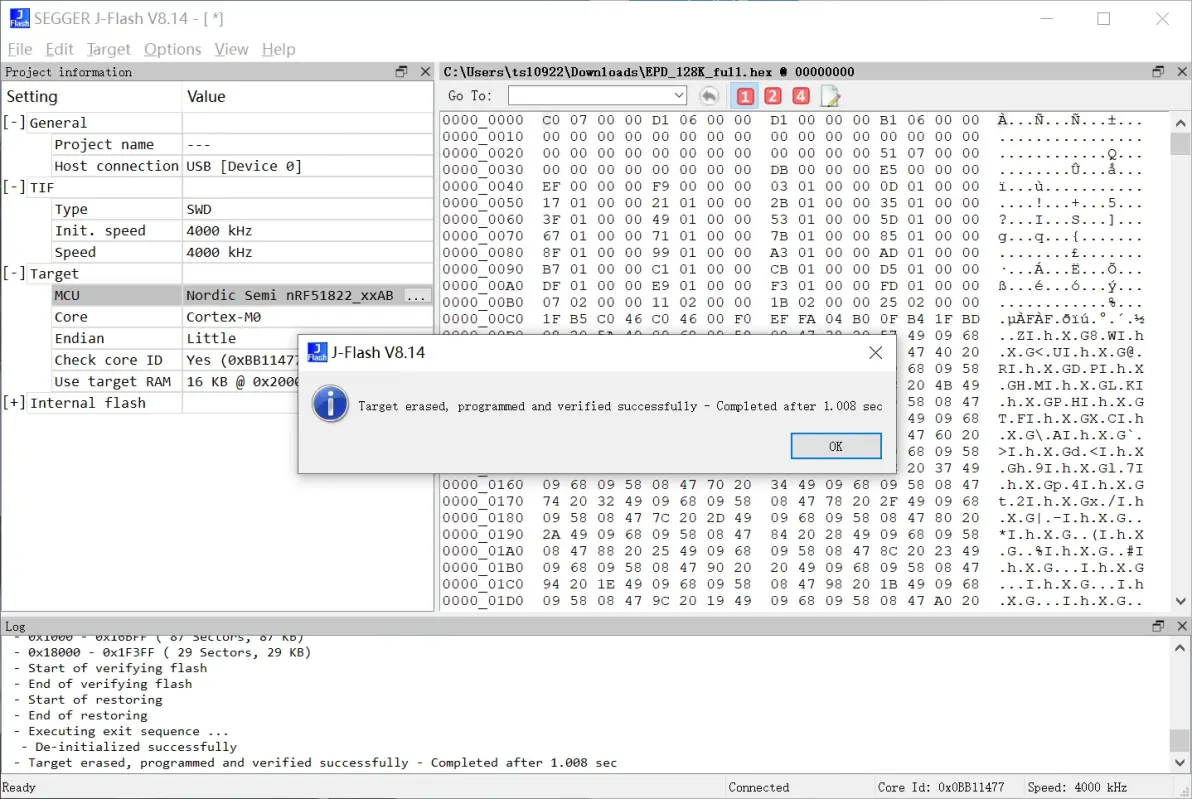The width and height of the screenshot is (1192, 799).
Task: Close the Log panel
Action: point(1181,626)
